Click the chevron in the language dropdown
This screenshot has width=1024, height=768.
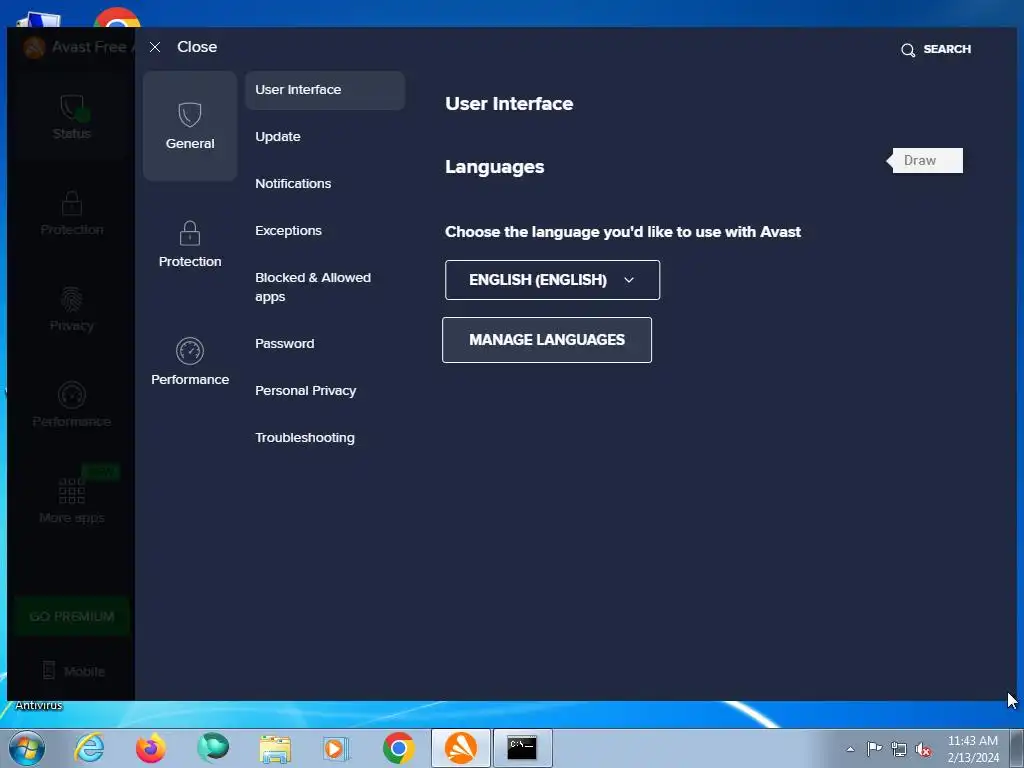(x=629, y=280)
